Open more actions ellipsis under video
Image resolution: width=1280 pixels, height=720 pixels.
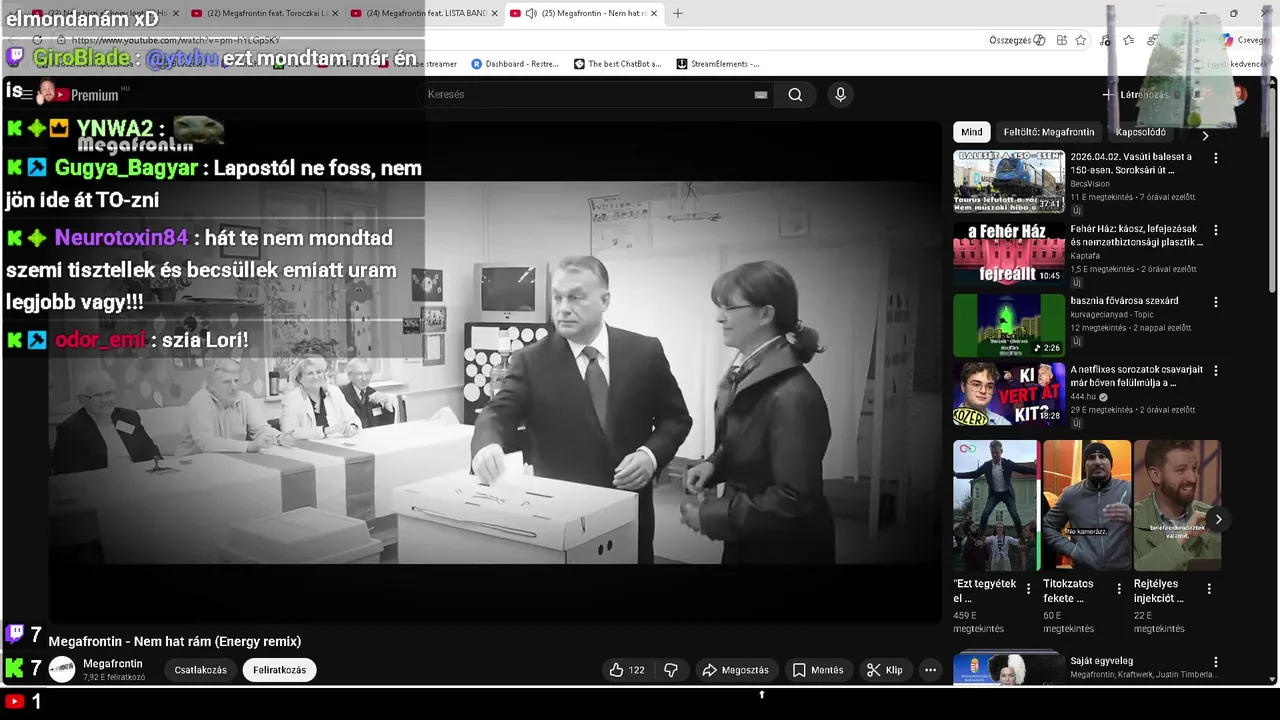coord(930,670)
